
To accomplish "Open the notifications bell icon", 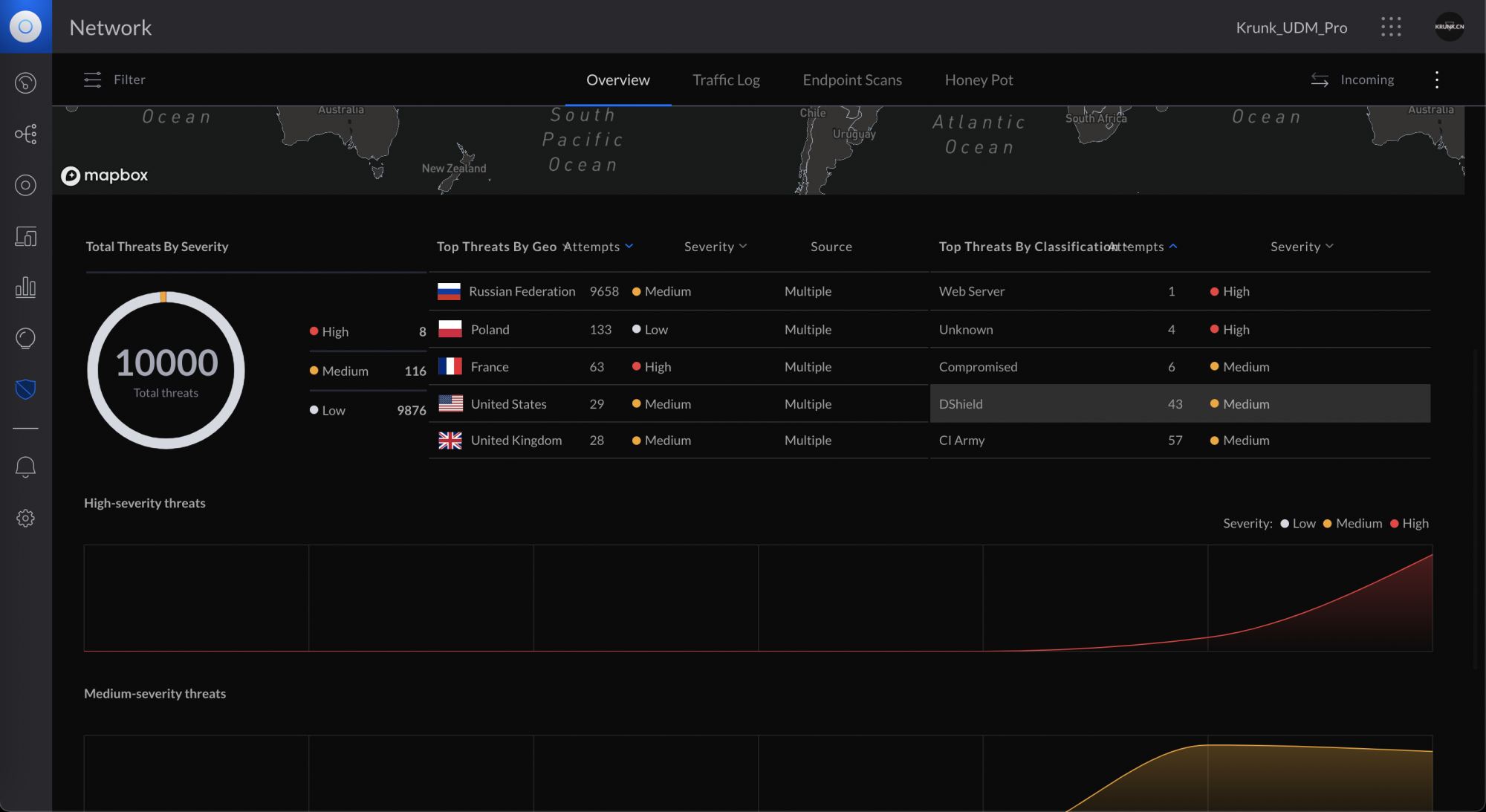I will (25, 467).
